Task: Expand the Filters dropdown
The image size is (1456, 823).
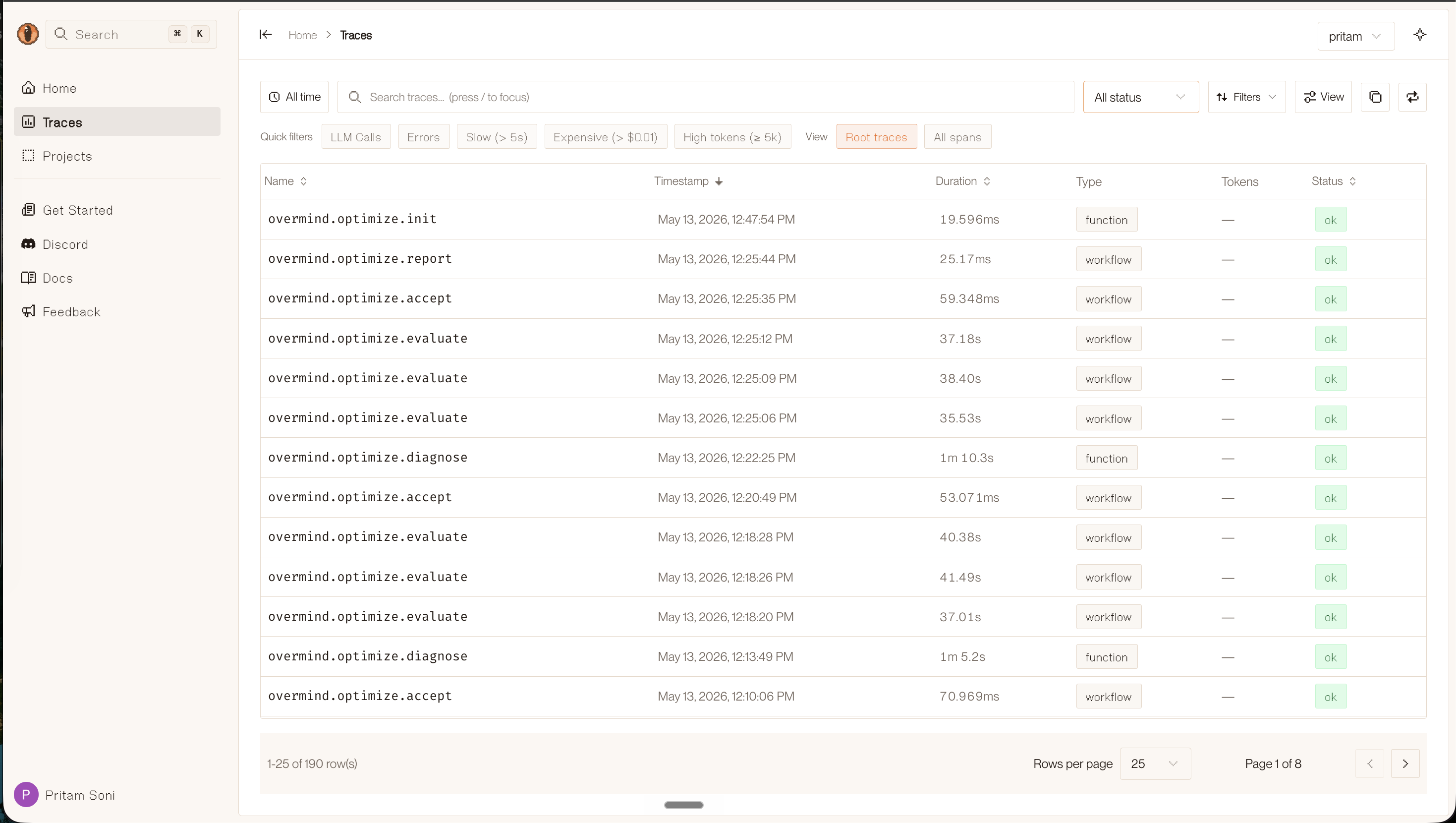Action: pos(1246,97)
